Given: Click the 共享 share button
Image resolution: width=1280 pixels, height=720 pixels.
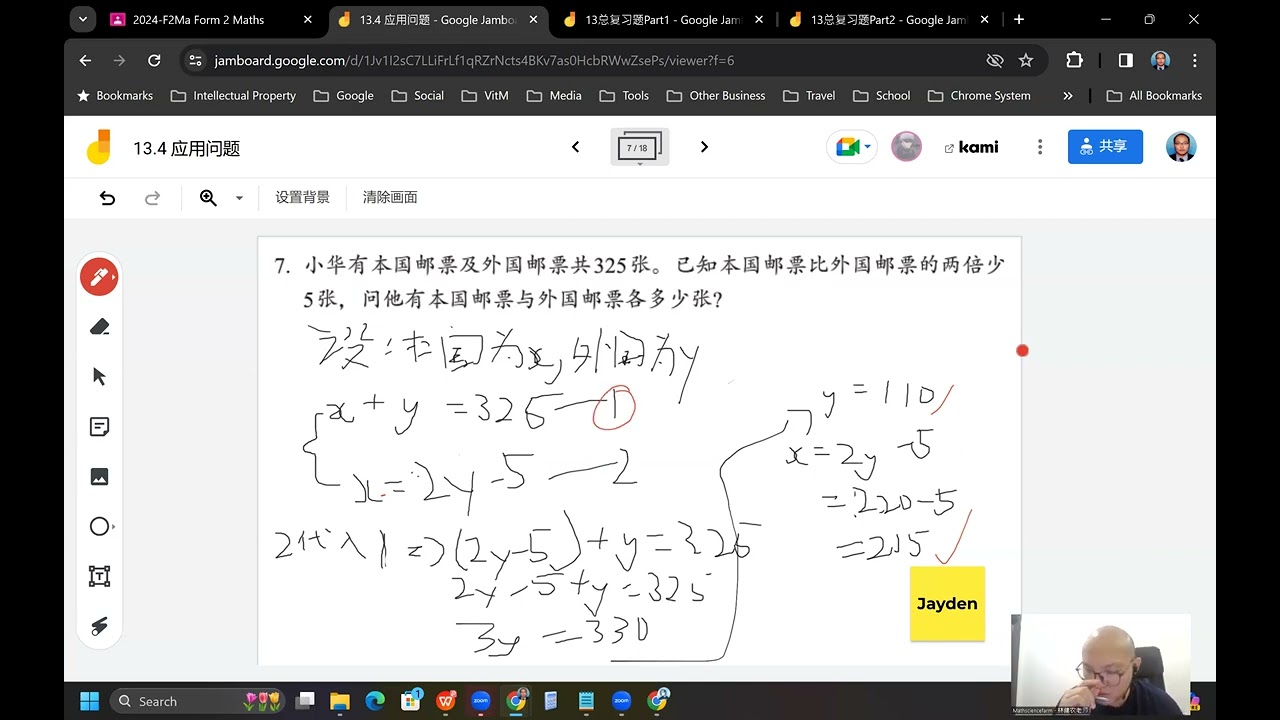Looking at the screenshot, I should tap(1105, 147).
